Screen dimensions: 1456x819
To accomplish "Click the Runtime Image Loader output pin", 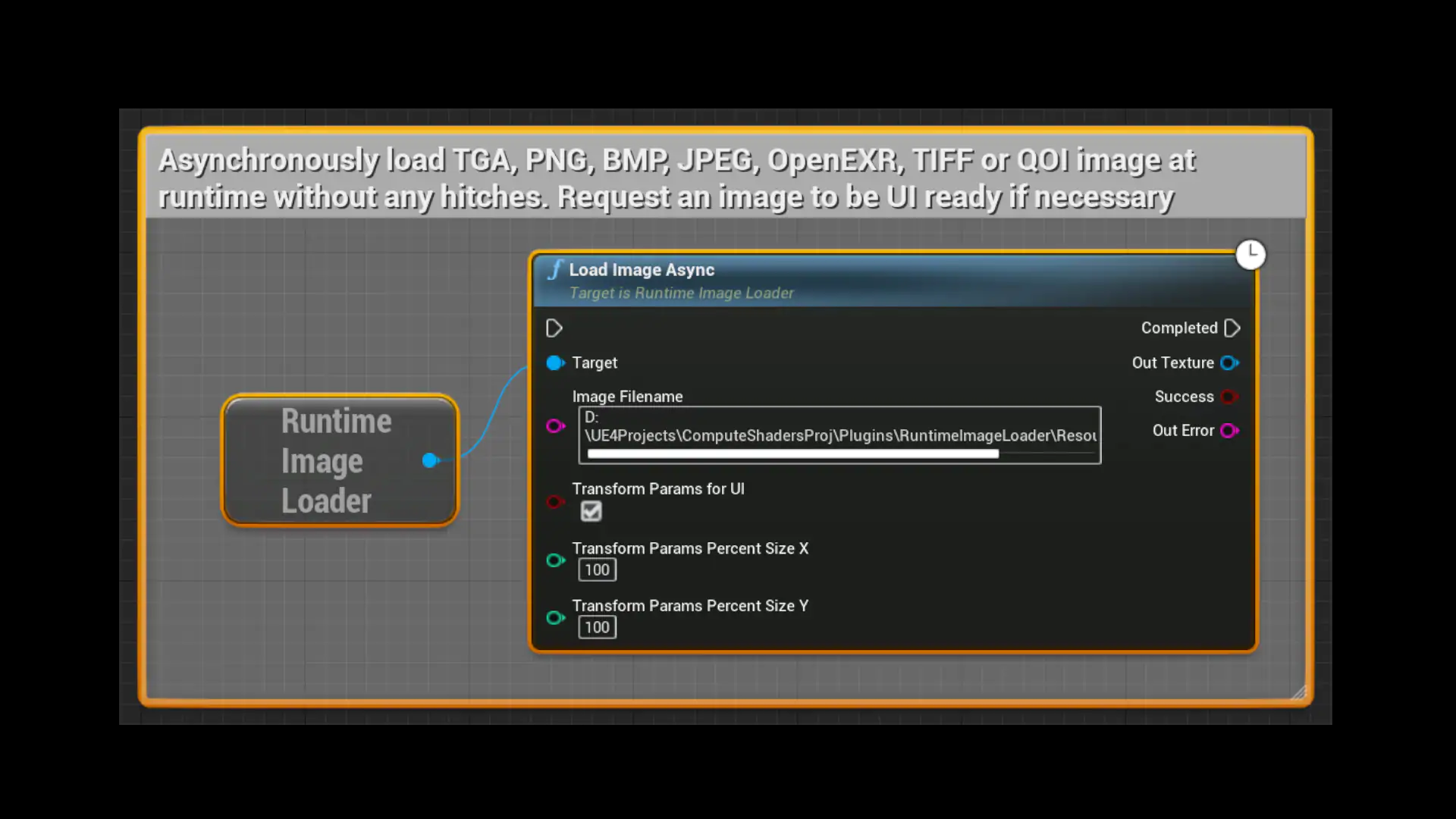I will tap(430, 460).
